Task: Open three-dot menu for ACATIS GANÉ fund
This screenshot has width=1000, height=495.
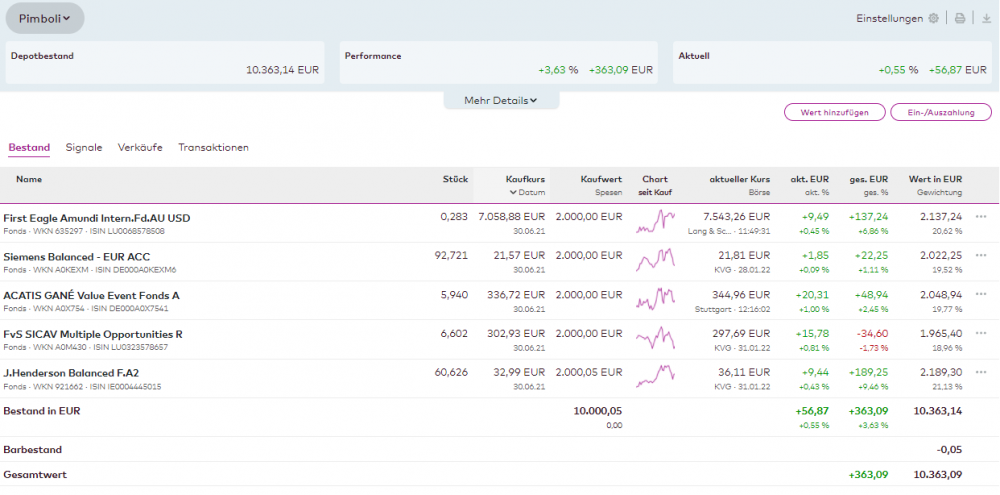Action: click(x=981, y=295)
